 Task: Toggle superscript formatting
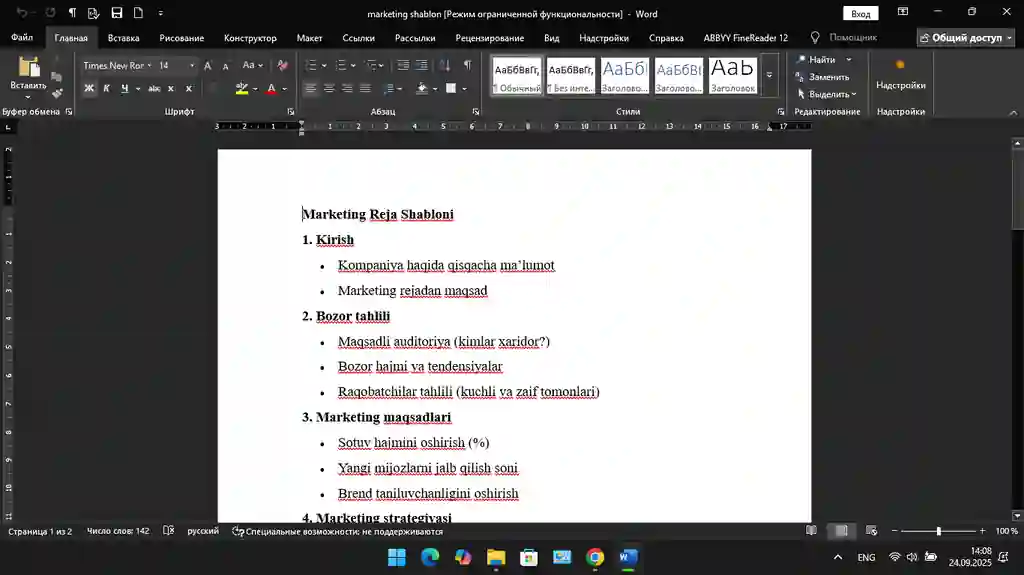pyautogui.click(x=189, y=88)
